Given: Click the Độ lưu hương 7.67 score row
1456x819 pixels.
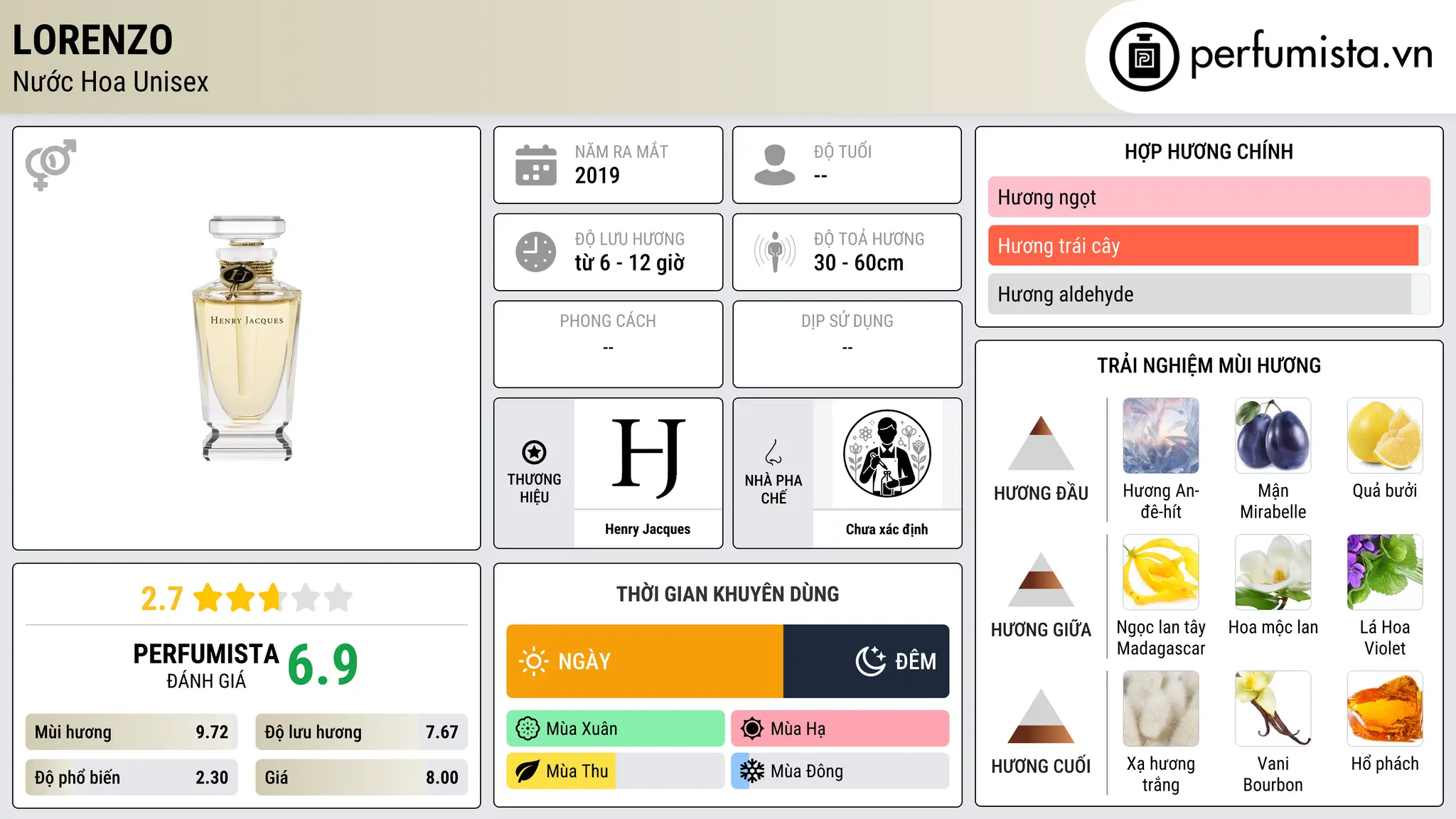Looking at the screenshot, I should [361, 732].
